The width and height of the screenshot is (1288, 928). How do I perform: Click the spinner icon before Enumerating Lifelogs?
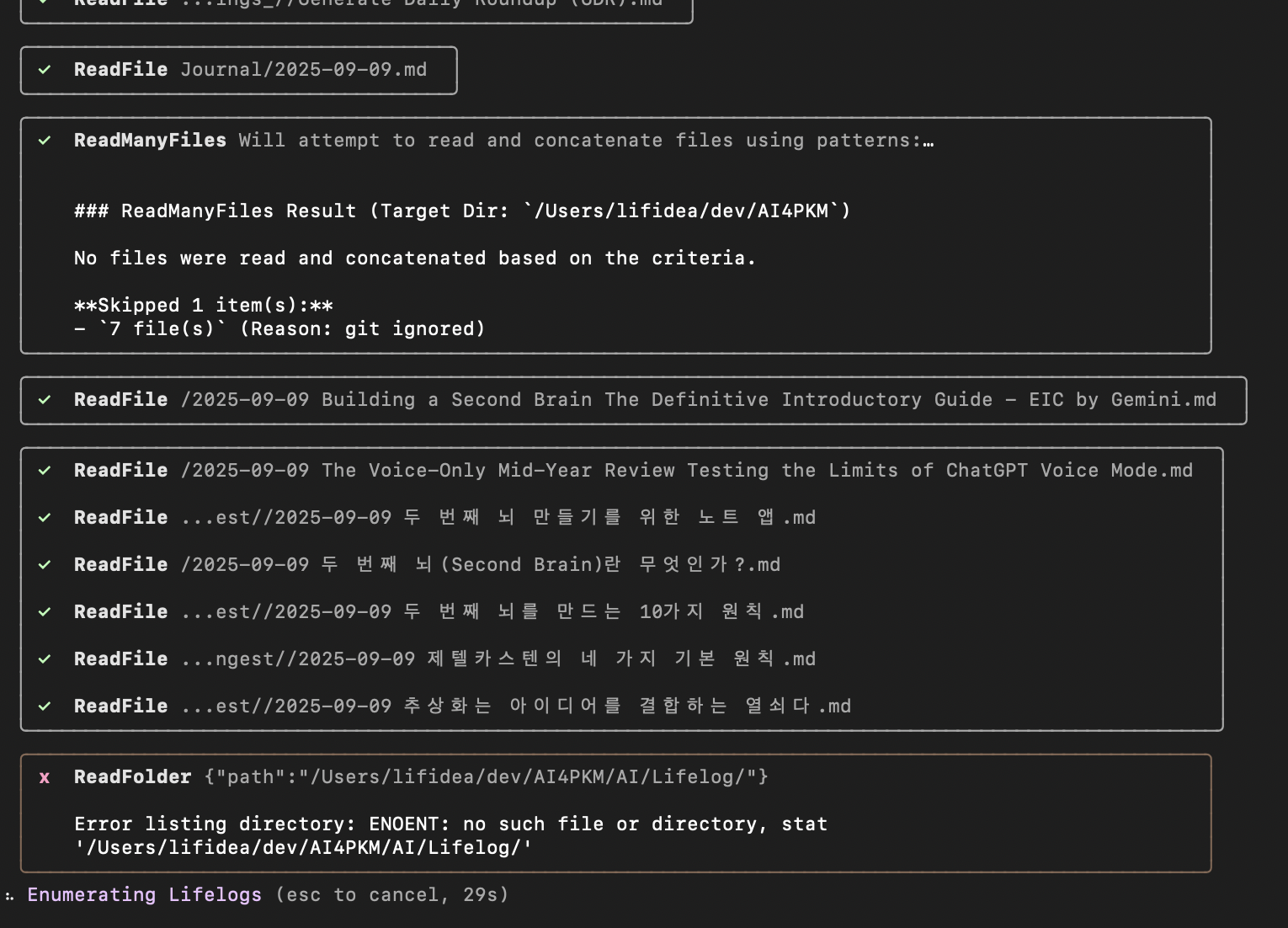pyautogui.click(x=9, y=896)
